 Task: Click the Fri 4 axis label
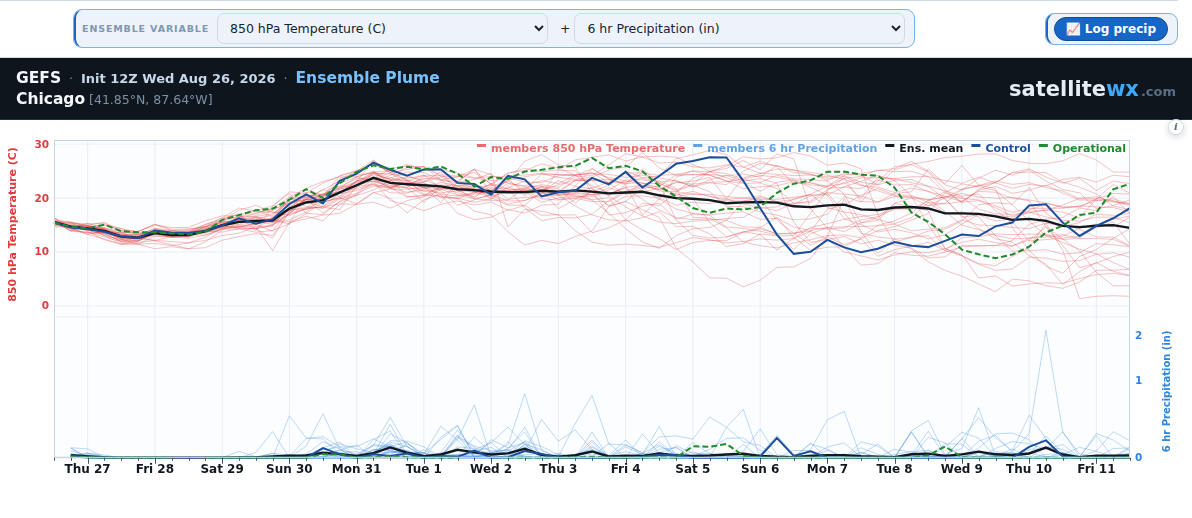pos(625,469)
